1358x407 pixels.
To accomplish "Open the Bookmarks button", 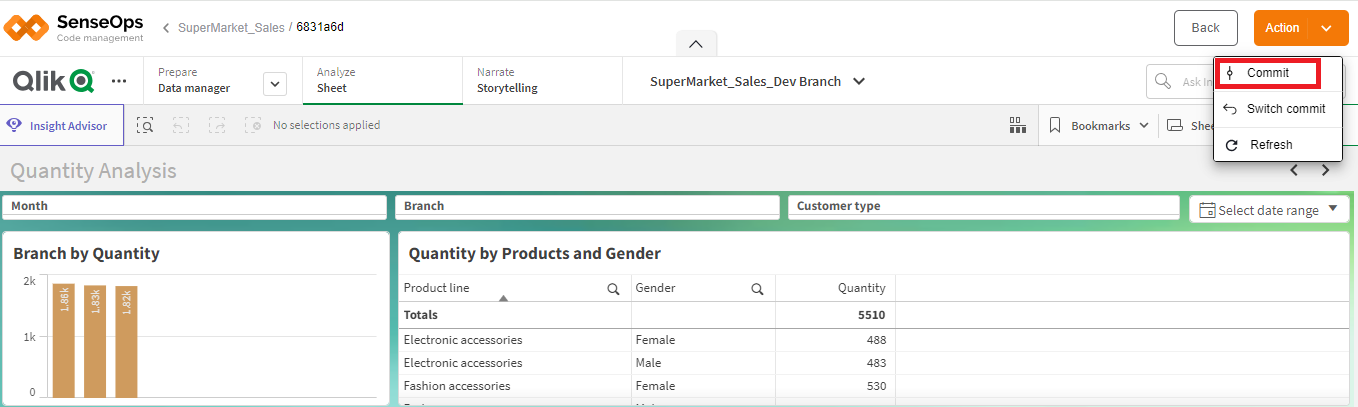I will coord(1100,126).
